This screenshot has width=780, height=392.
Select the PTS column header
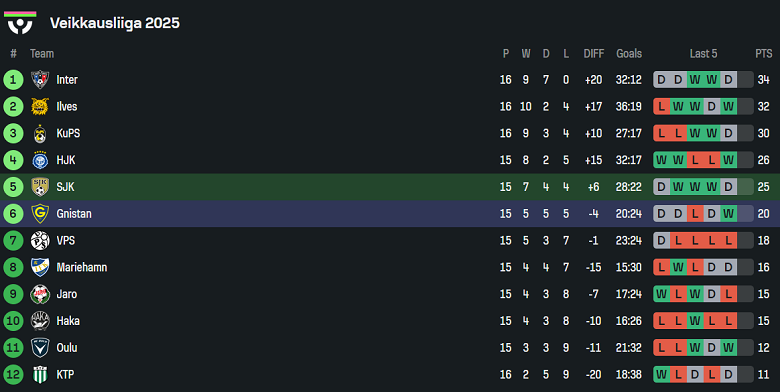[x=764, y=54]
